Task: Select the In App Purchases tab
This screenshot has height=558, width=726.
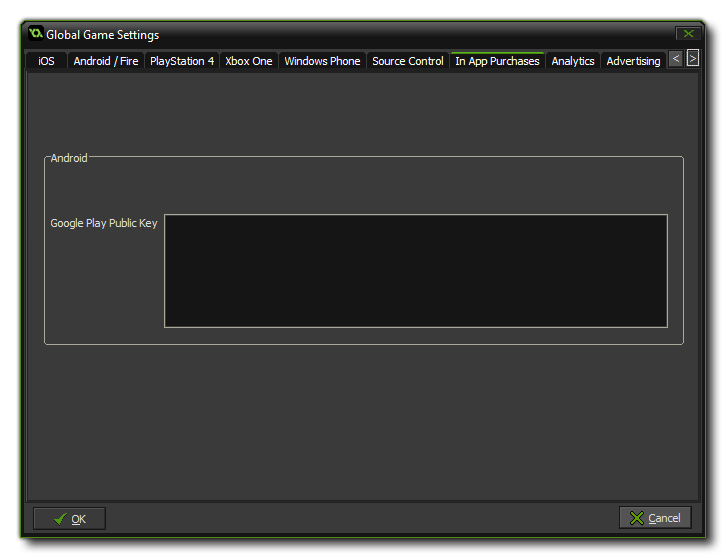Action: pyautogui.click(x=497, y=61)
